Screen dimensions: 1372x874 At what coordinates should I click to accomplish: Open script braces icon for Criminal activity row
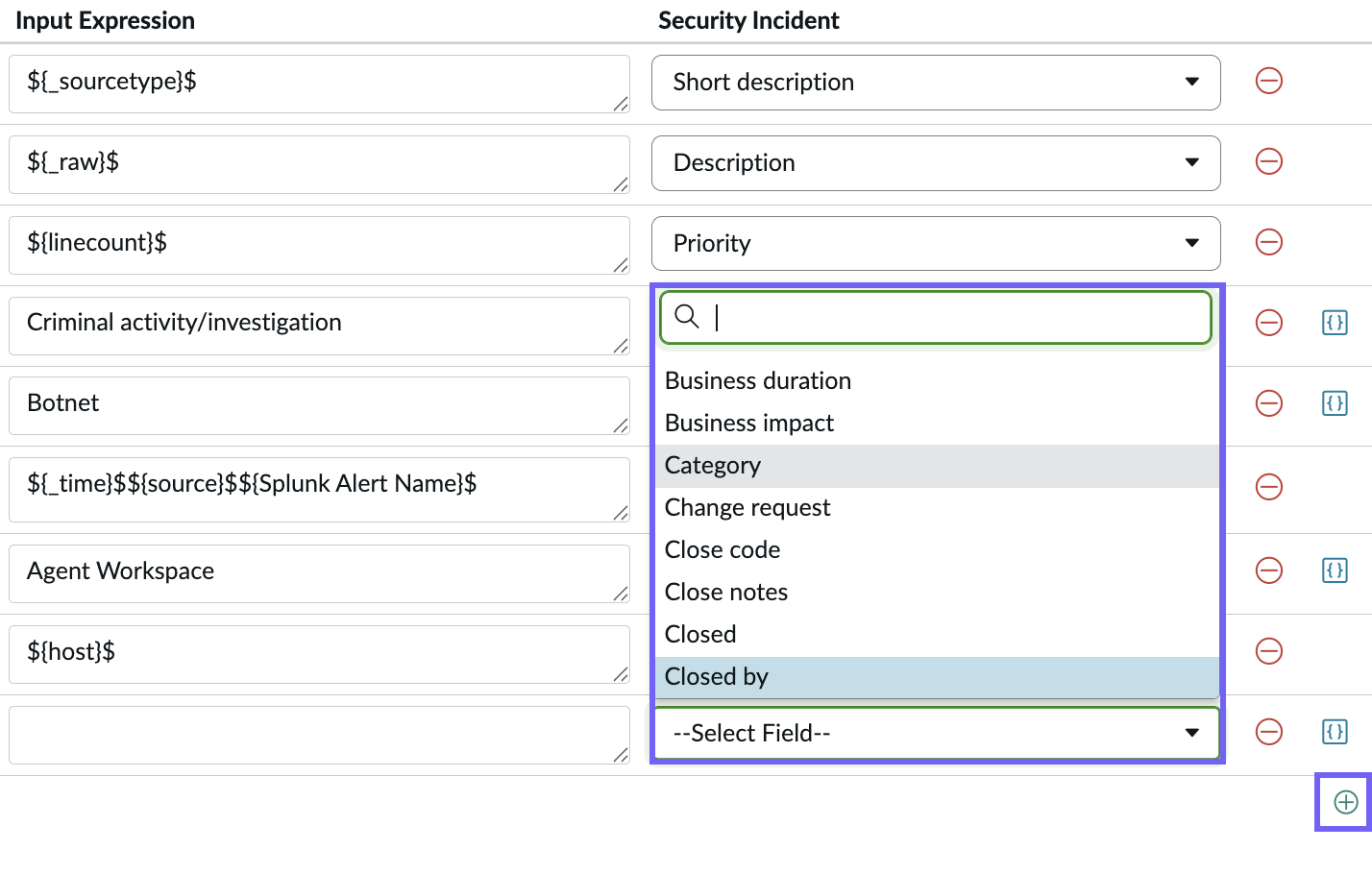[1335, 323]
